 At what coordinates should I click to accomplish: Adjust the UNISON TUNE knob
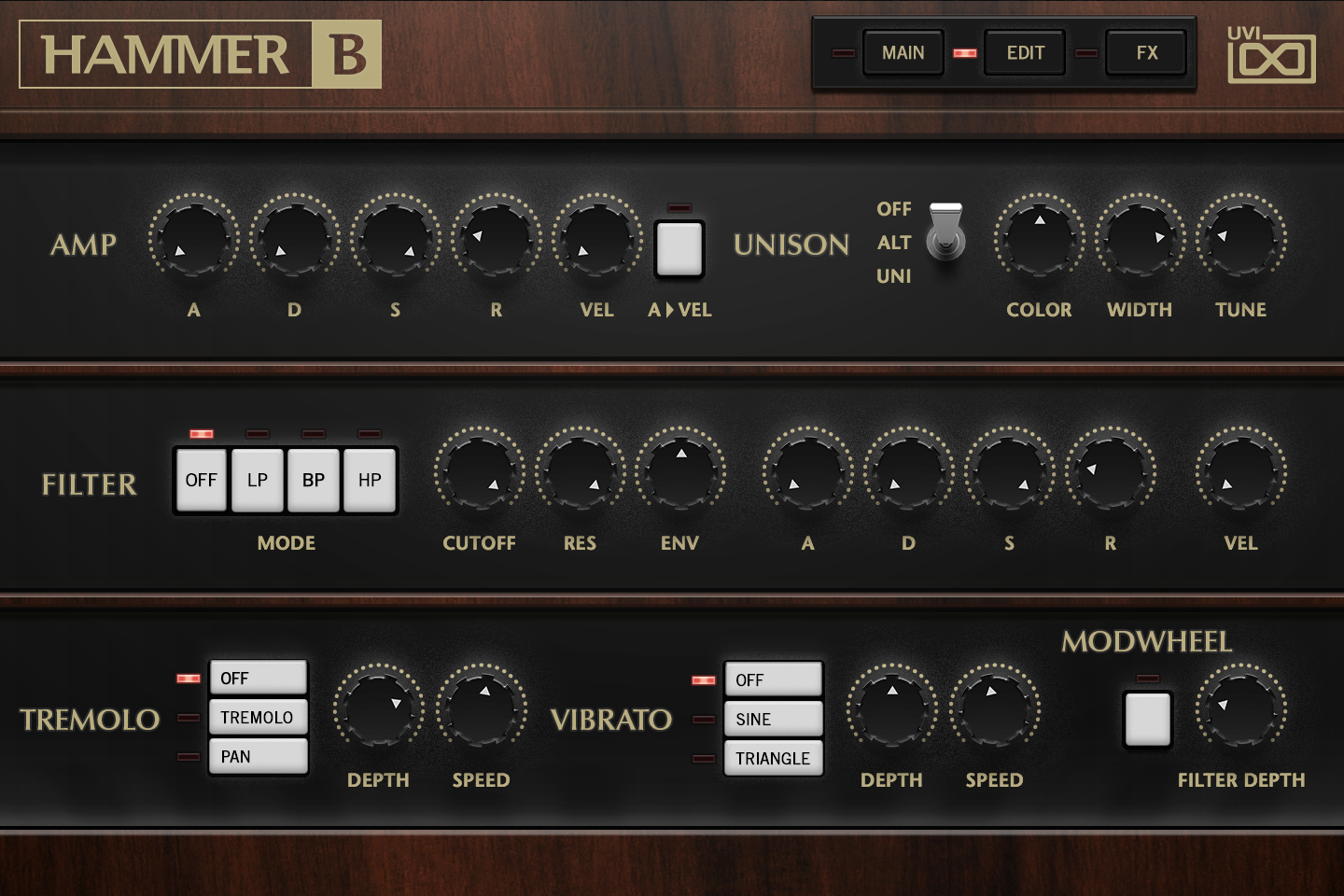[x=1240, y=239]
